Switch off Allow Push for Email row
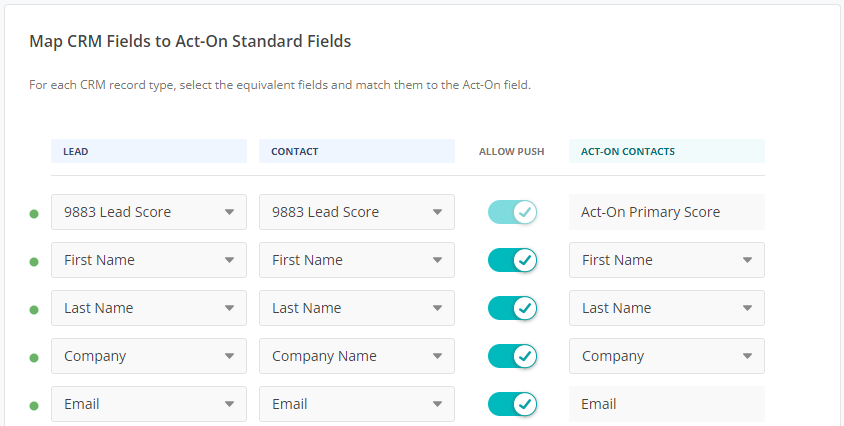 point(512,404)
